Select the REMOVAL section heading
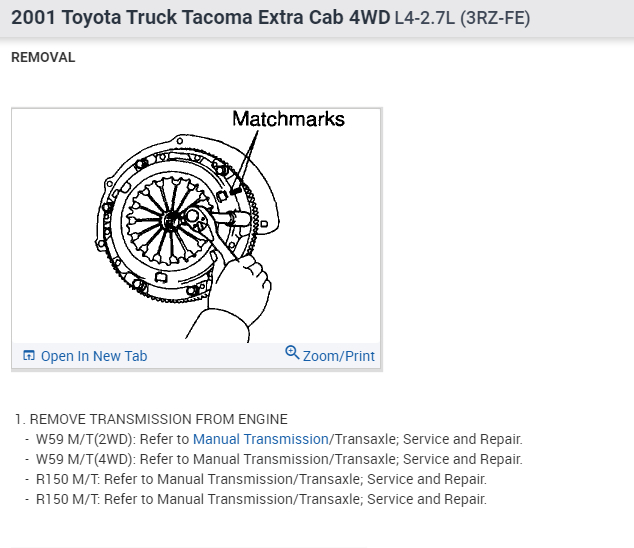This screenshot has height=548, width=634. [x=43, y=58]
